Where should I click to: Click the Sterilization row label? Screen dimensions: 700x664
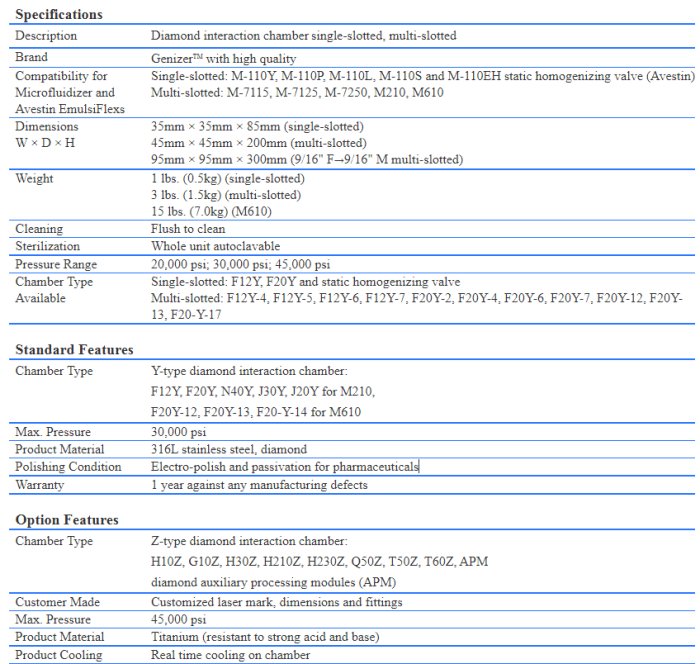pos(48,246)
